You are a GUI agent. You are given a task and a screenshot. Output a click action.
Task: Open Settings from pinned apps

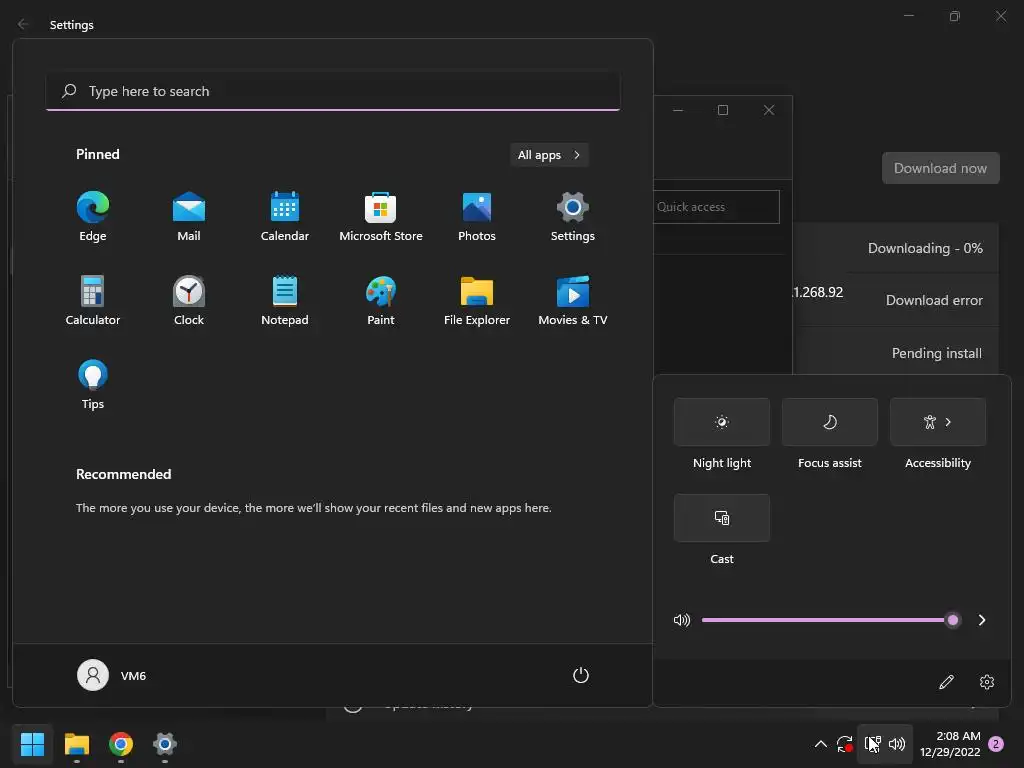pyautogui.click(x=573, y=217)
